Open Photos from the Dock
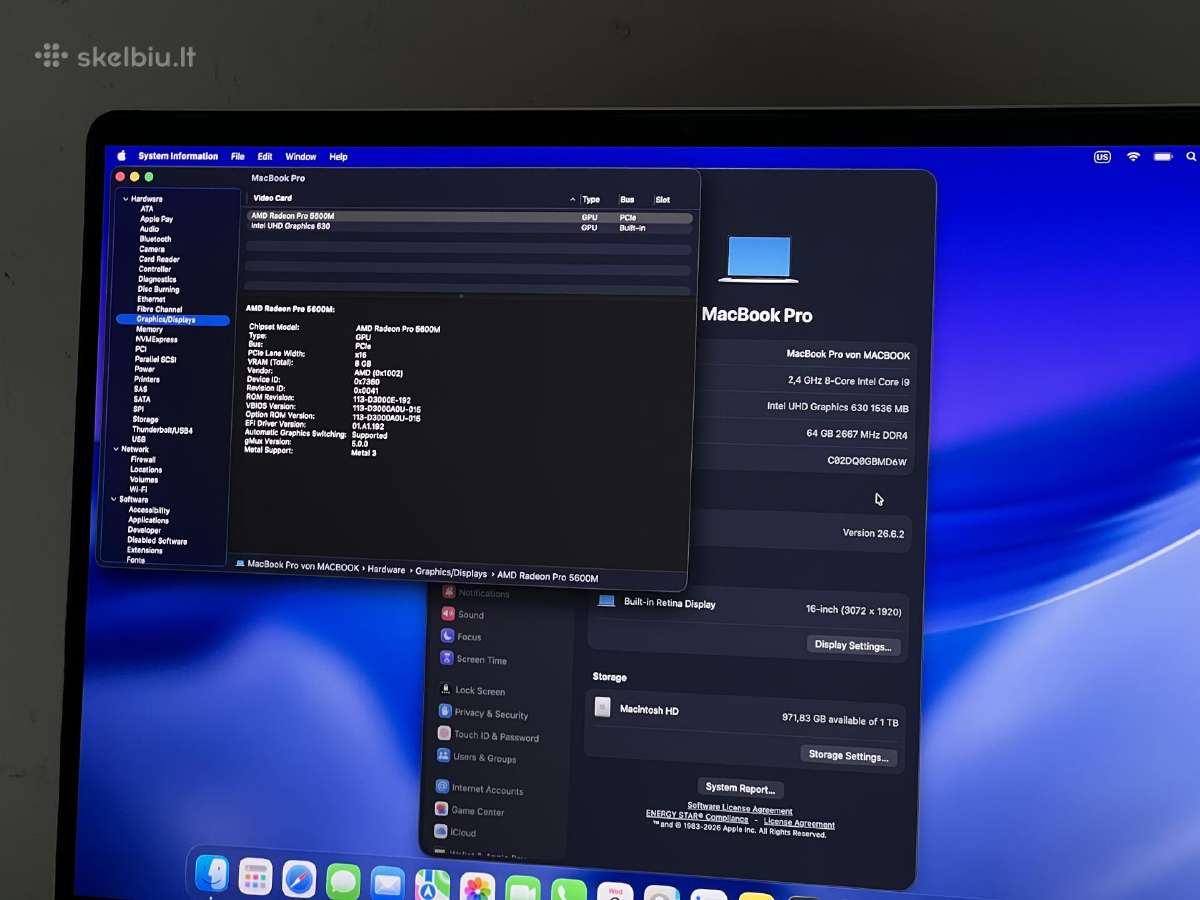The width and height of the screenshot is (1200, 900). click(x=477, y=888)
